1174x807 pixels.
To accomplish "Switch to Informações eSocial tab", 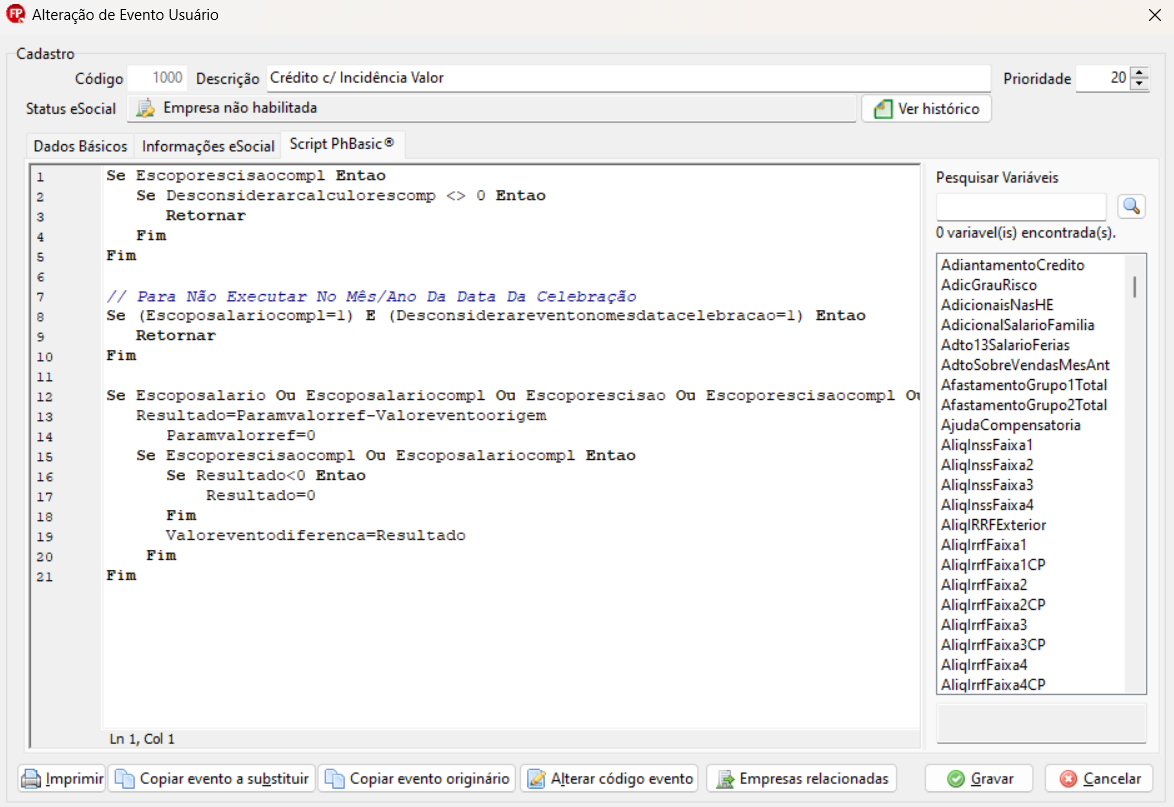I will (x=208, y=146).
